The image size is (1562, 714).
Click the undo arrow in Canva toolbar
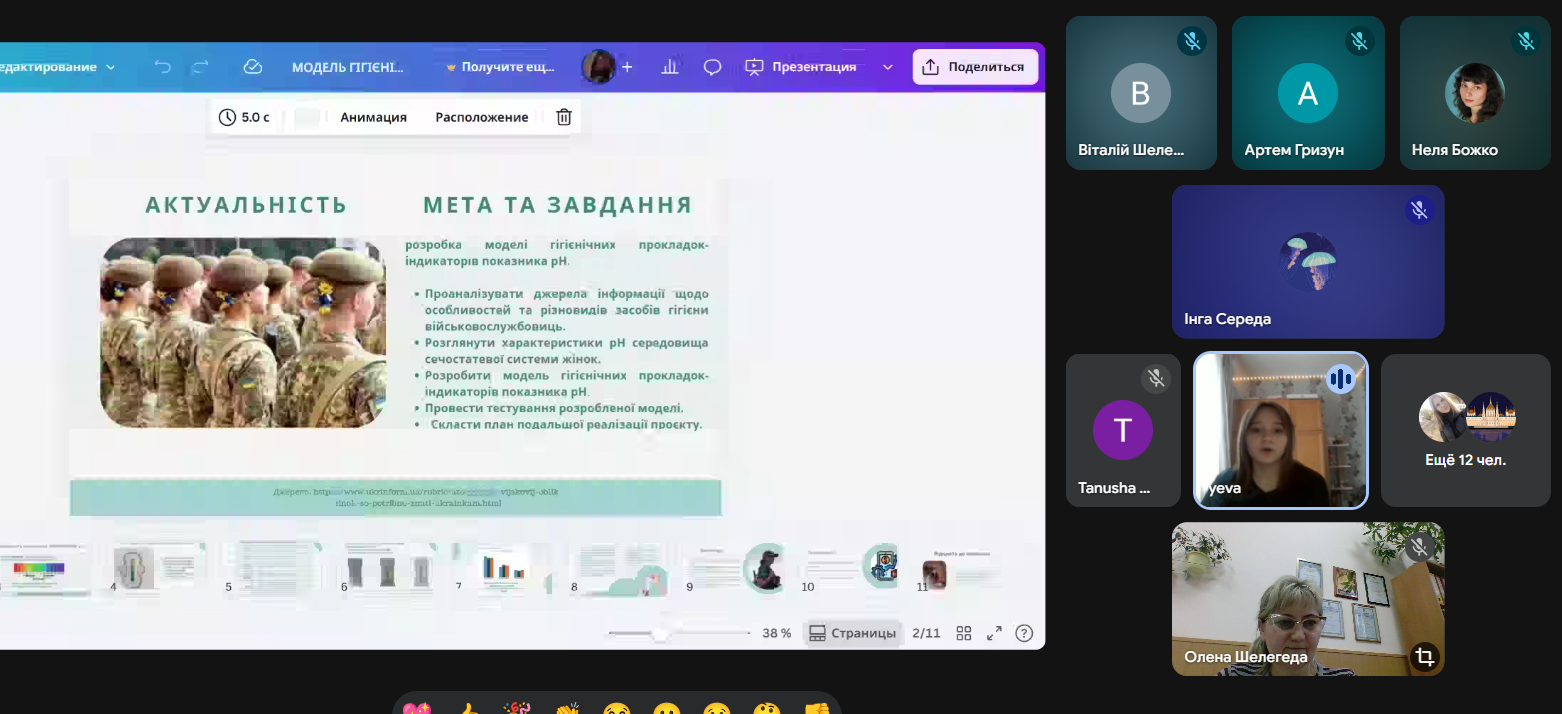pyautogui.click(x=162, y=67)
